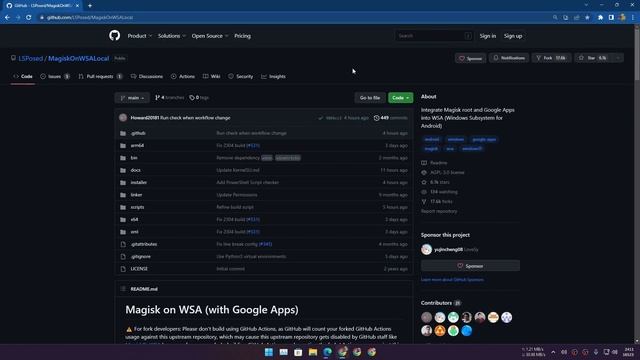Open the browser extensions puzzle icon
Screen dimensions: 640x360
[600, 18]
